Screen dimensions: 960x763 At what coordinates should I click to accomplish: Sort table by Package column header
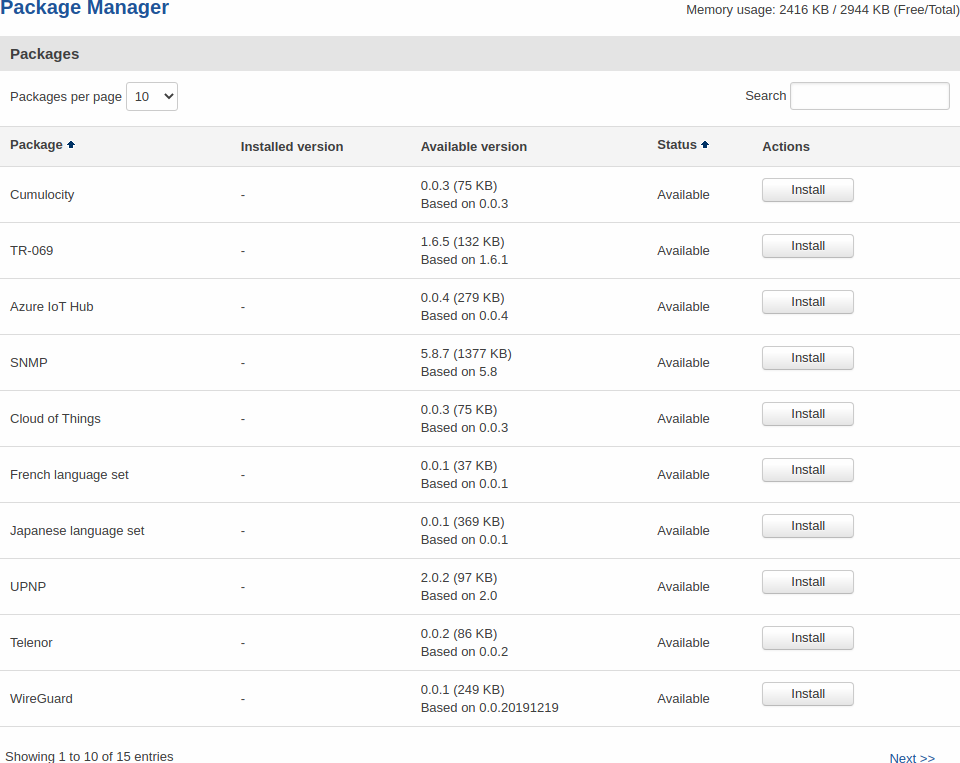pos(36,145)
